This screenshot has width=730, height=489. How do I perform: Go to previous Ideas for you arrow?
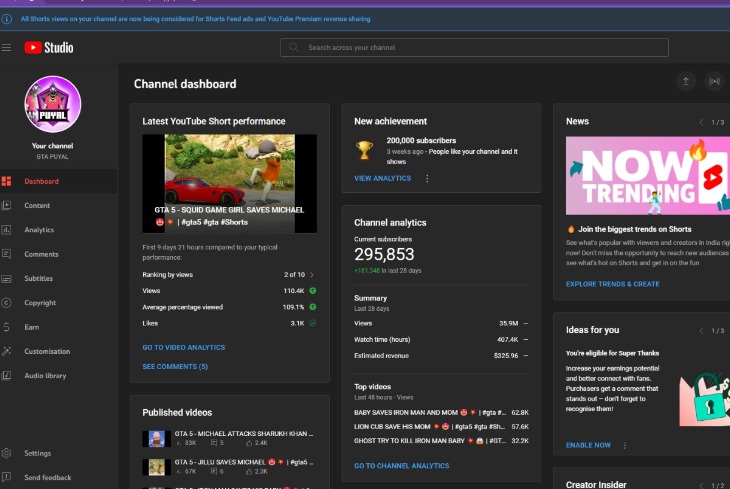pyautogui.click(x=701, y=331)
